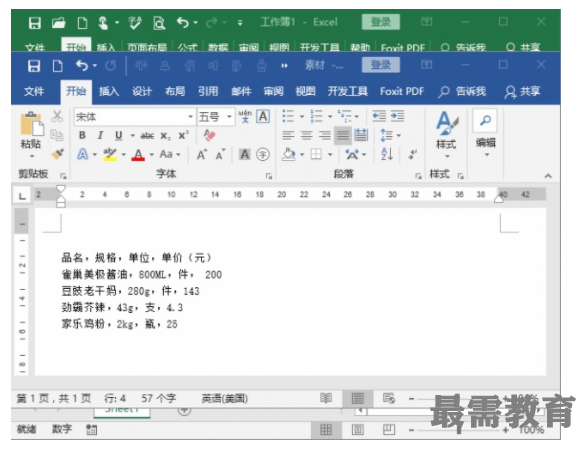This screenshot has height=451, width=582.
Task: Click 共享 share button in Word
Action: point(522,91)
